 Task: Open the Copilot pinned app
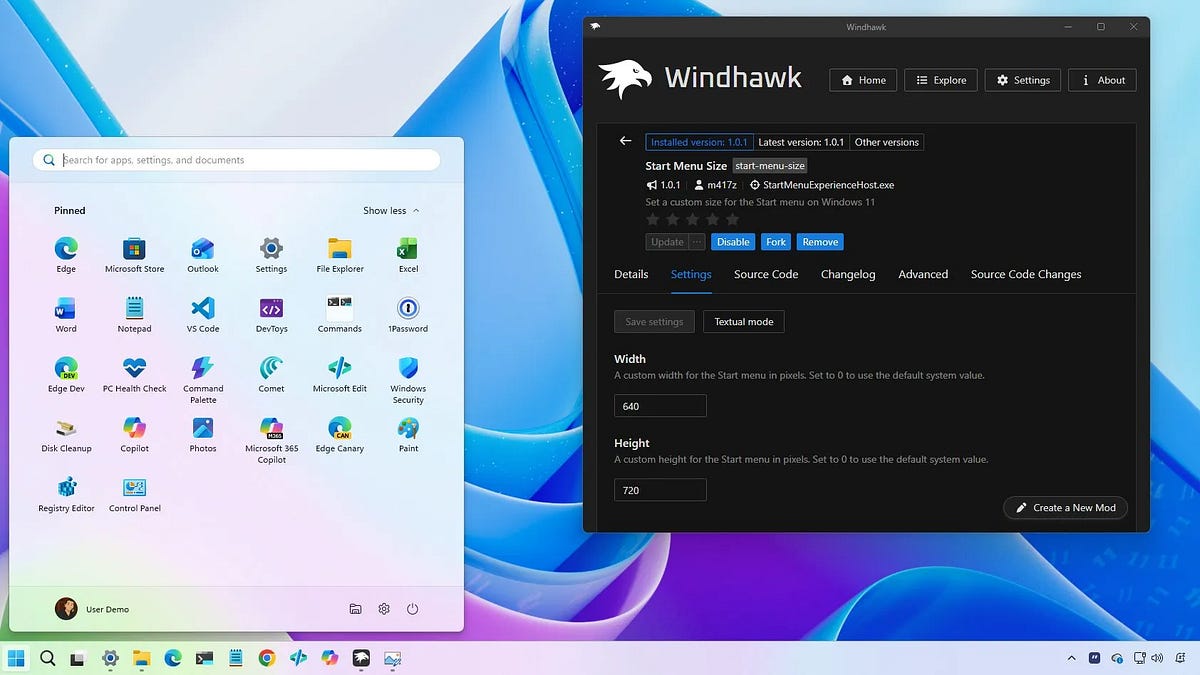point(134,435)
